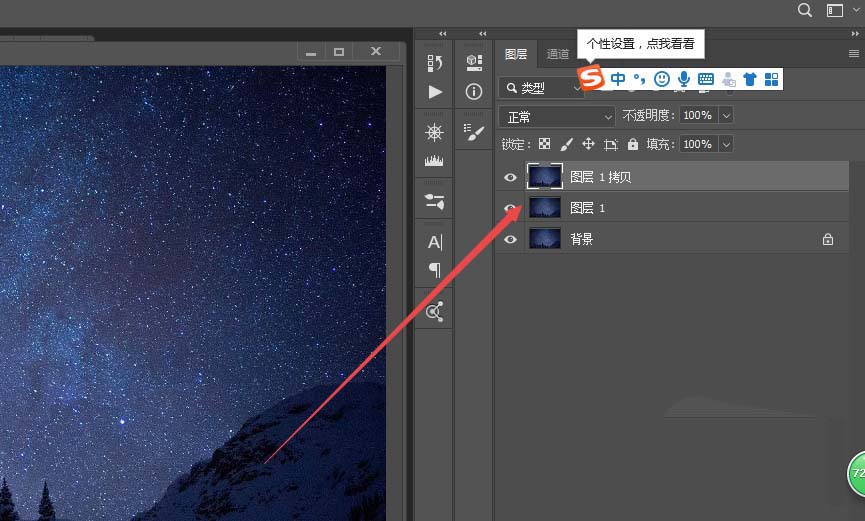Image resolution: width=865 pixels, height=521 pixels.
Task: Click the Sogou input S logo
Action: coord(591,78)
